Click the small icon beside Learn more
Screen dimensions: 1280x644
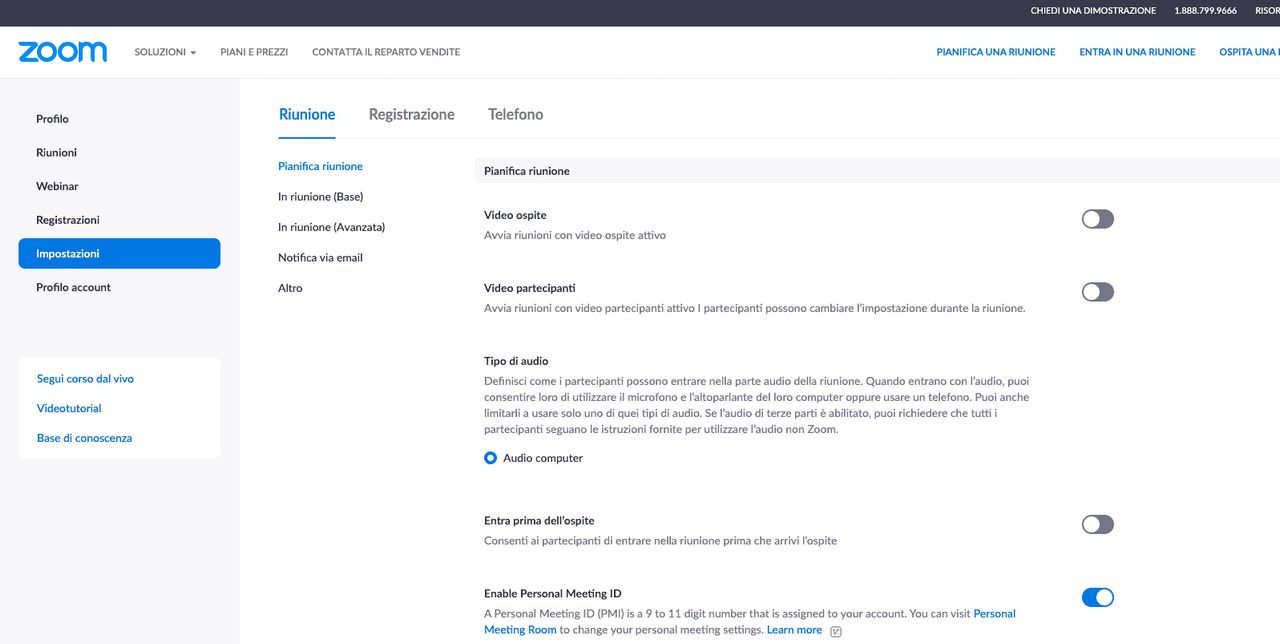pos(835,631)
